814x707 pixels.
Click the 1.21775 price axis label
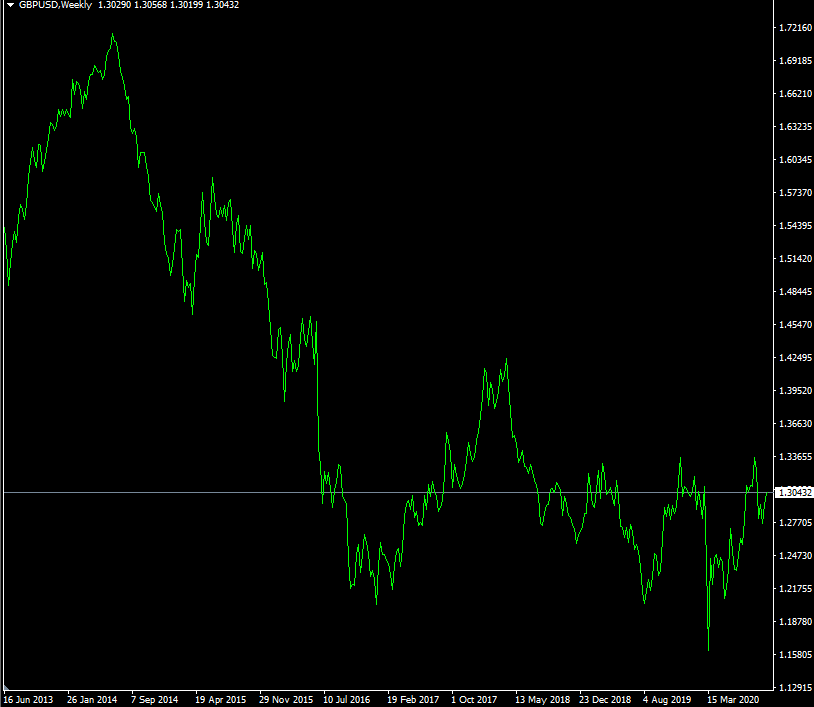click(x=794, y=589)
